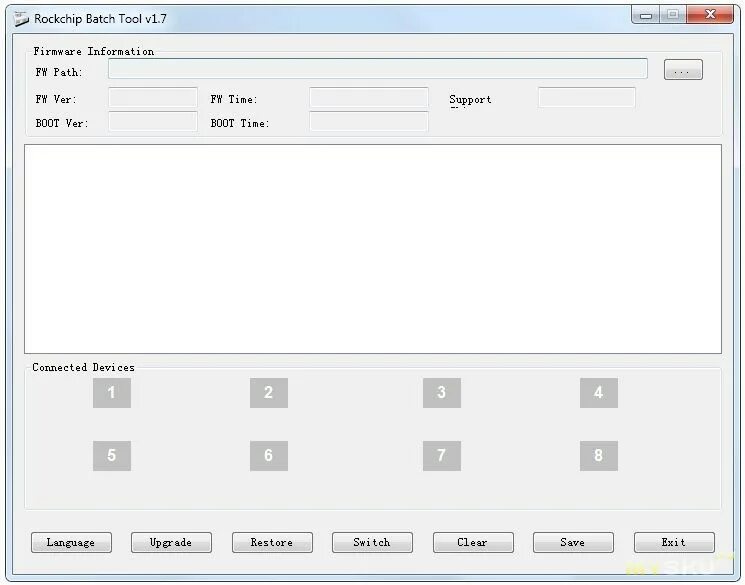Viewport: 745px width, 585px height.
Task: Select device slot number 2
Action: click(x=268, y=393)
